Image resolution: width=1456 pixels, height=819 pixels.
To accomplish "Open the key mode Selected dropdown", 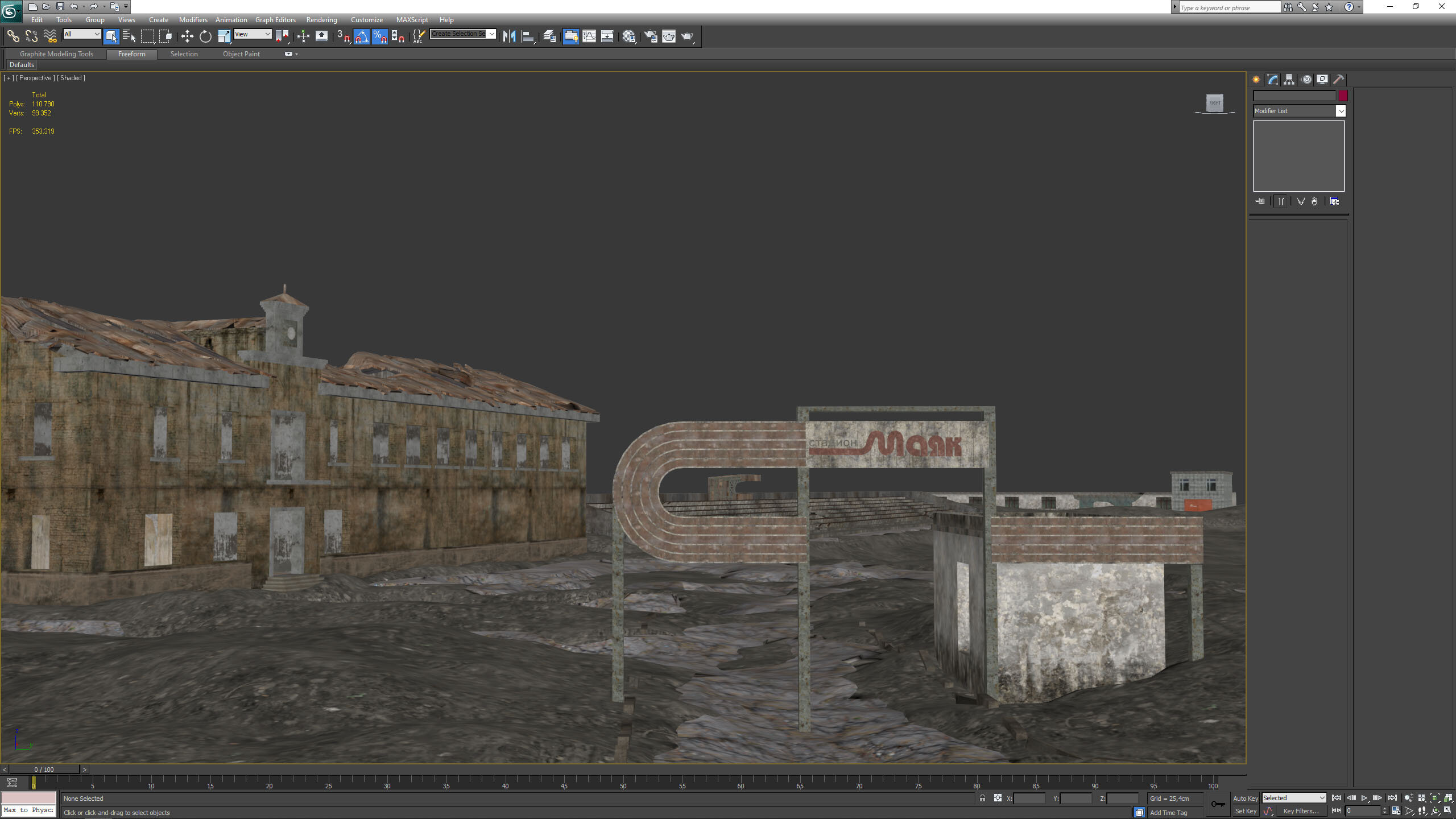I will point(1294,798).
